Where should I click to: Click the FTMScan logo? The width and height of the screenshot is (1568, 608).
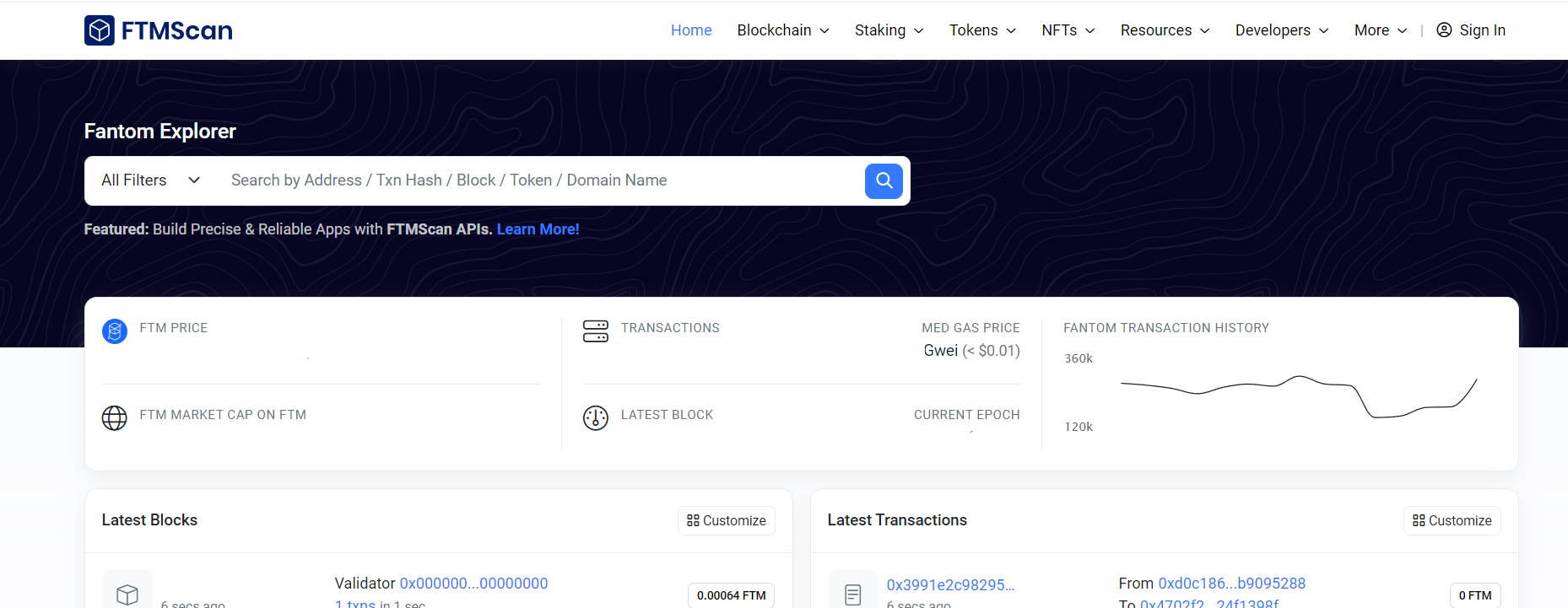click(x=159, y=30)
